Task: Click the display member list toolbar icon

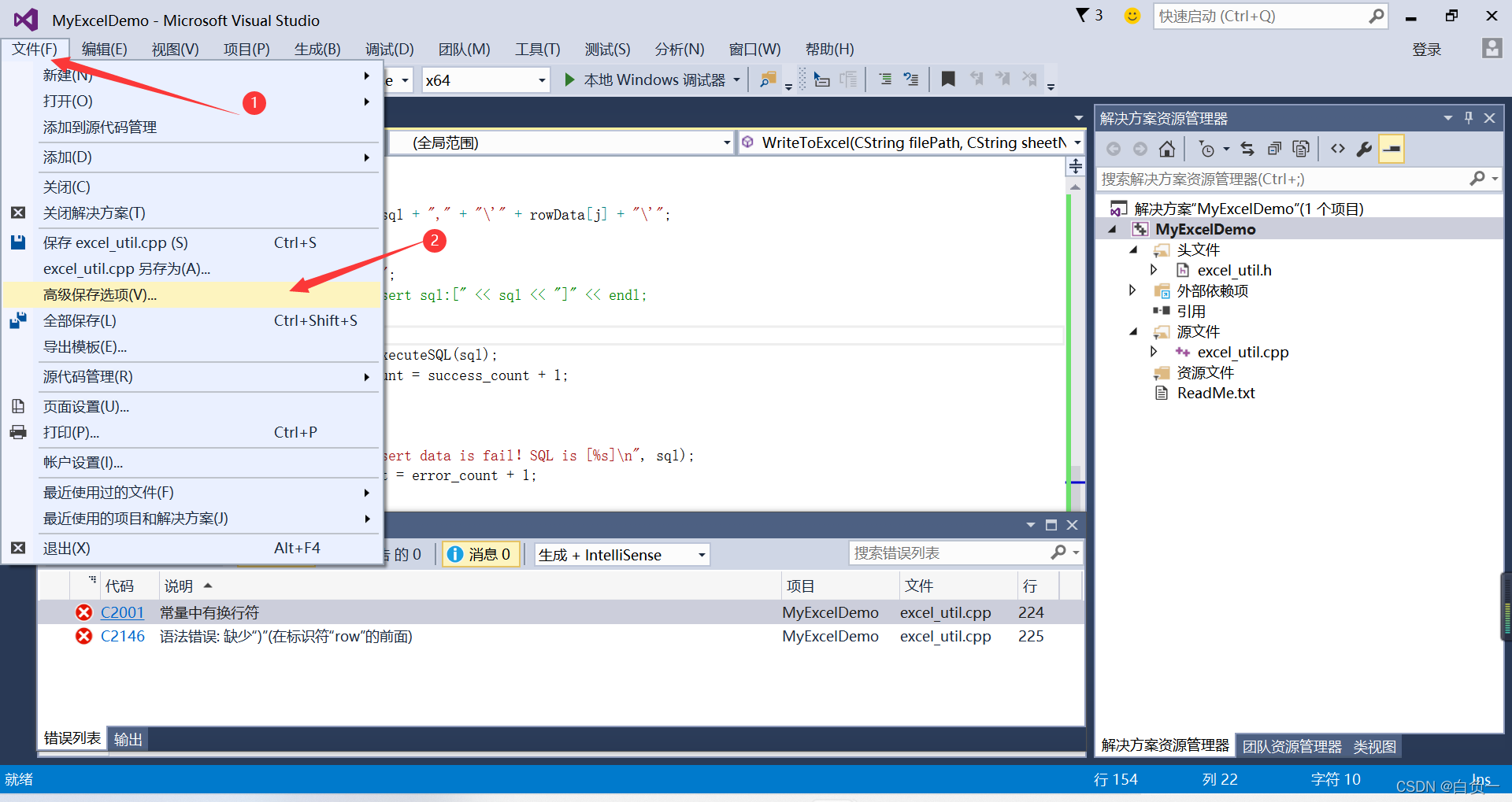Action: 821,79
